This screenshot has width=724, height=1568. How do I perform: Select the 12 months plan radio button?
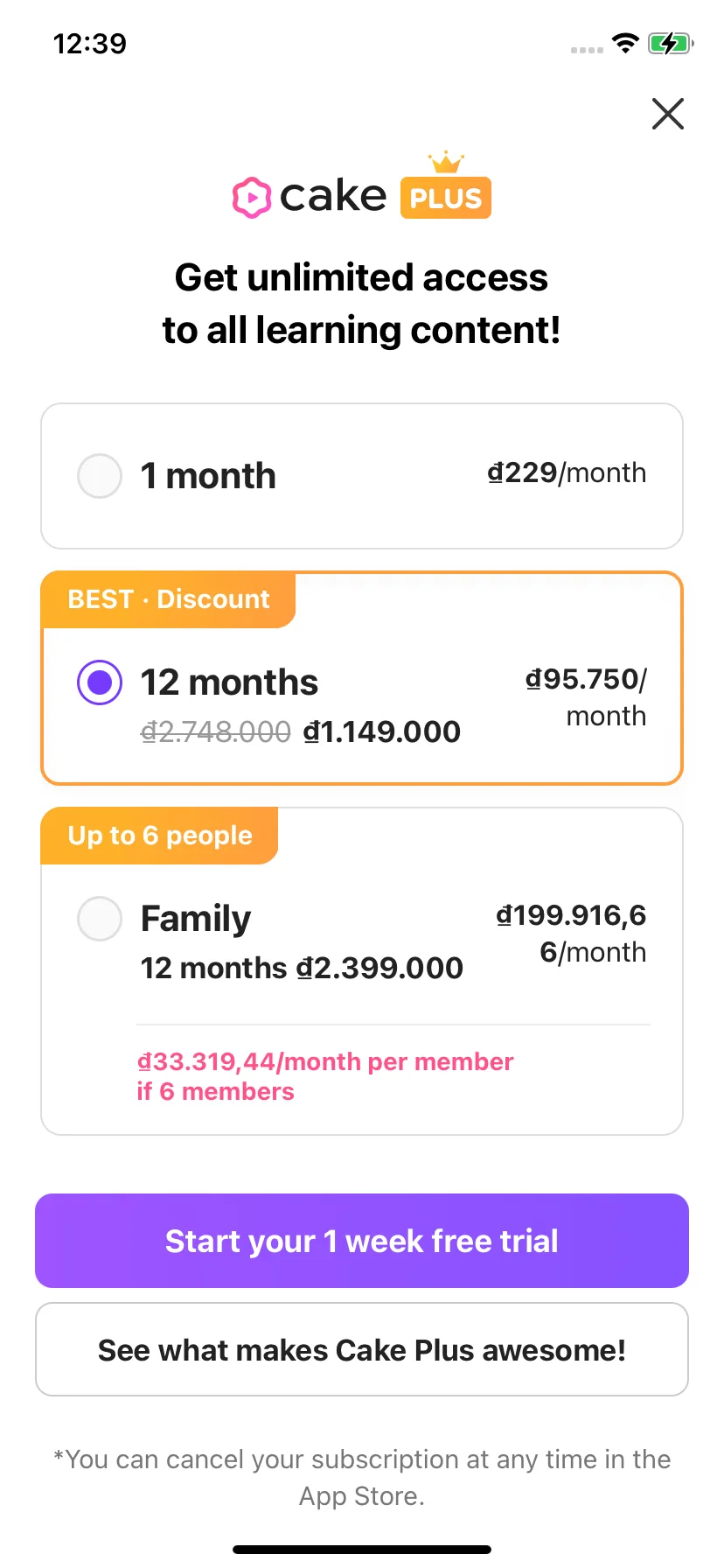tap(100, 682)
